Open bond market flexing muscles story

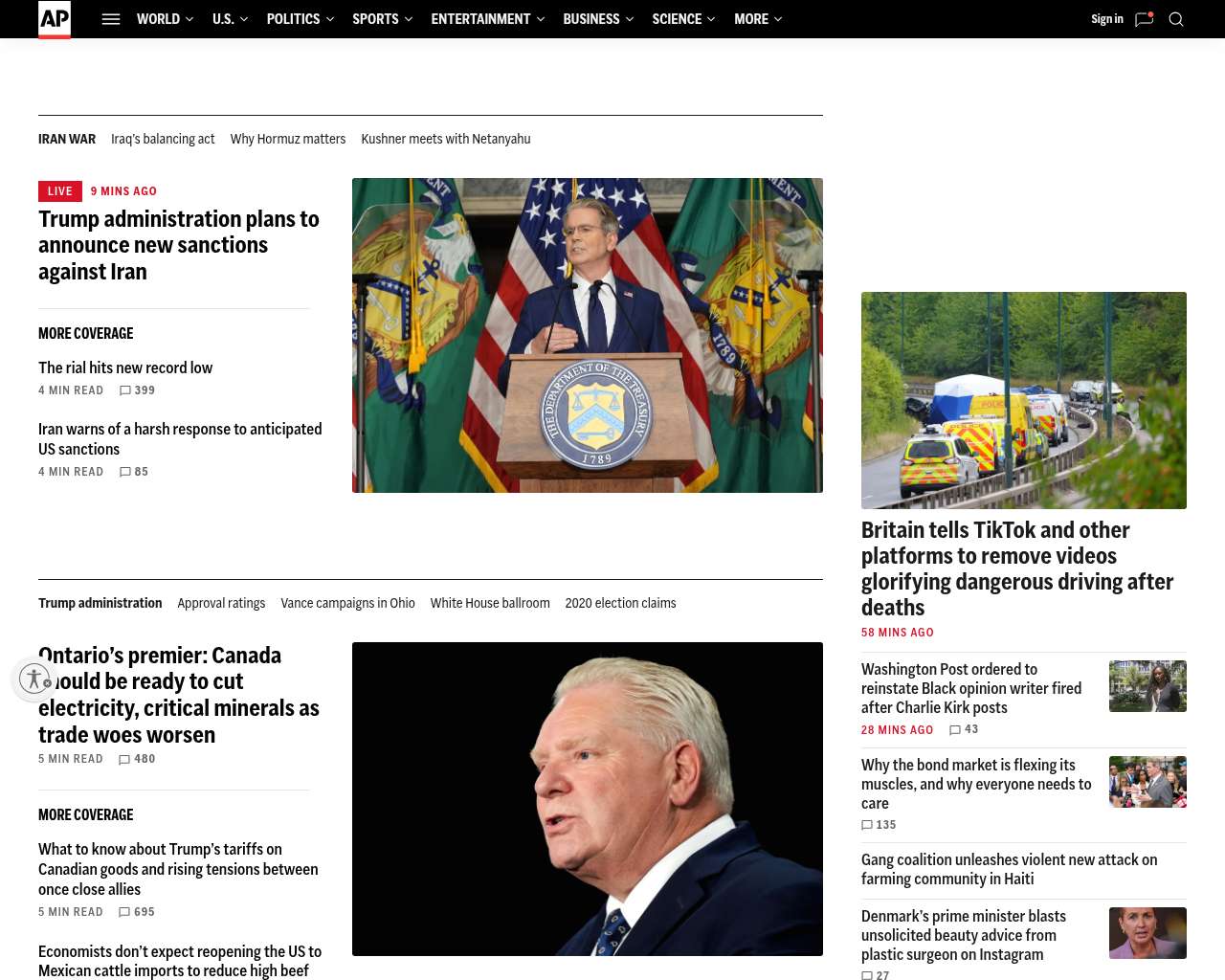[x=976, y=784]
